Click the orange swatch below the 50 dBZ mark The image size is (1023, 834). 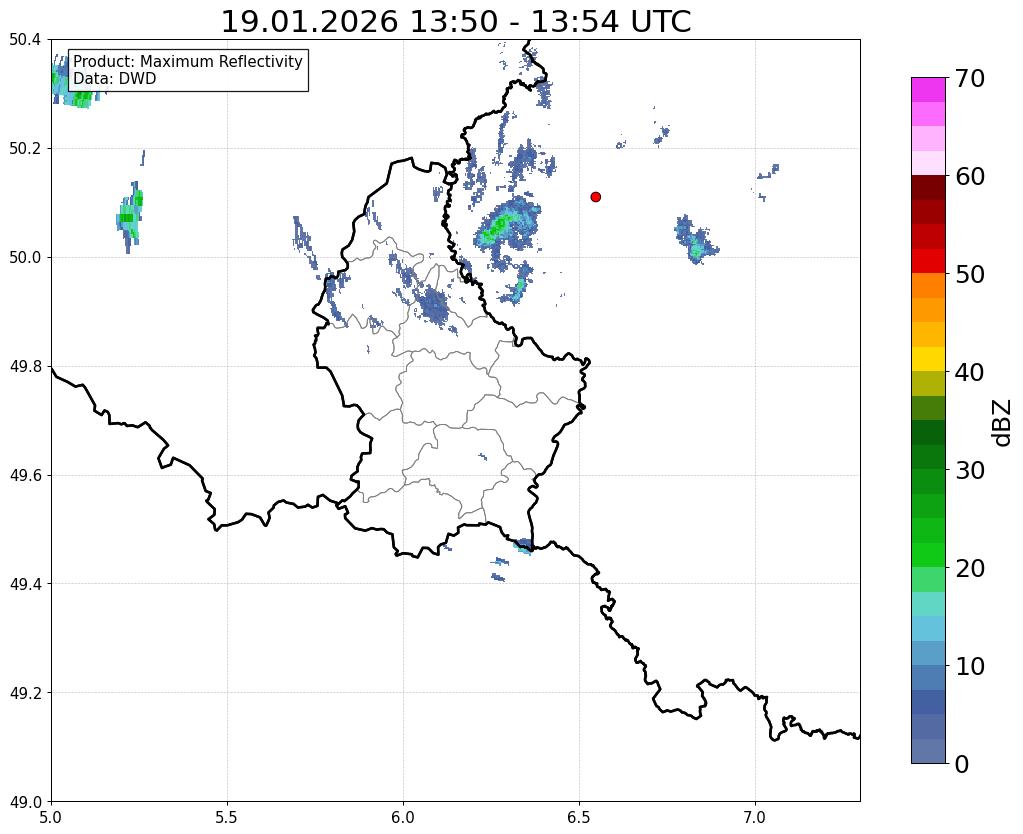pos(928,286)
